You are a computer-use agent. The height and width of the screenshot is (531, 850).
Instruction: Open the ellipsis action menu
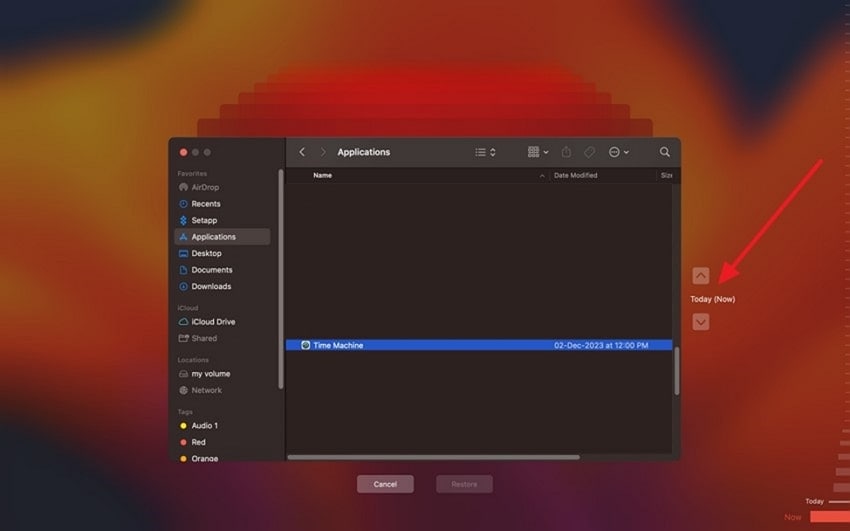point(619,152)
